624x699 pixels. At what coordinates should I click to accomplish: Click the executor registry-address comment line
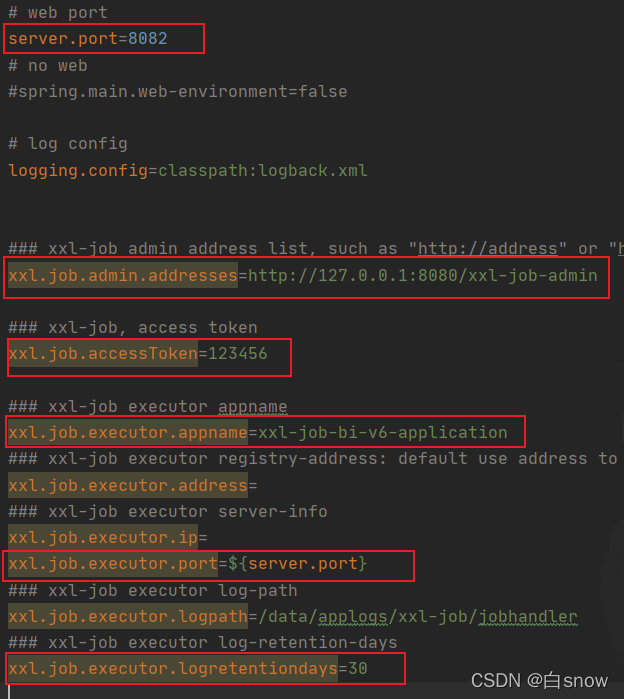(x=313, y=459)
